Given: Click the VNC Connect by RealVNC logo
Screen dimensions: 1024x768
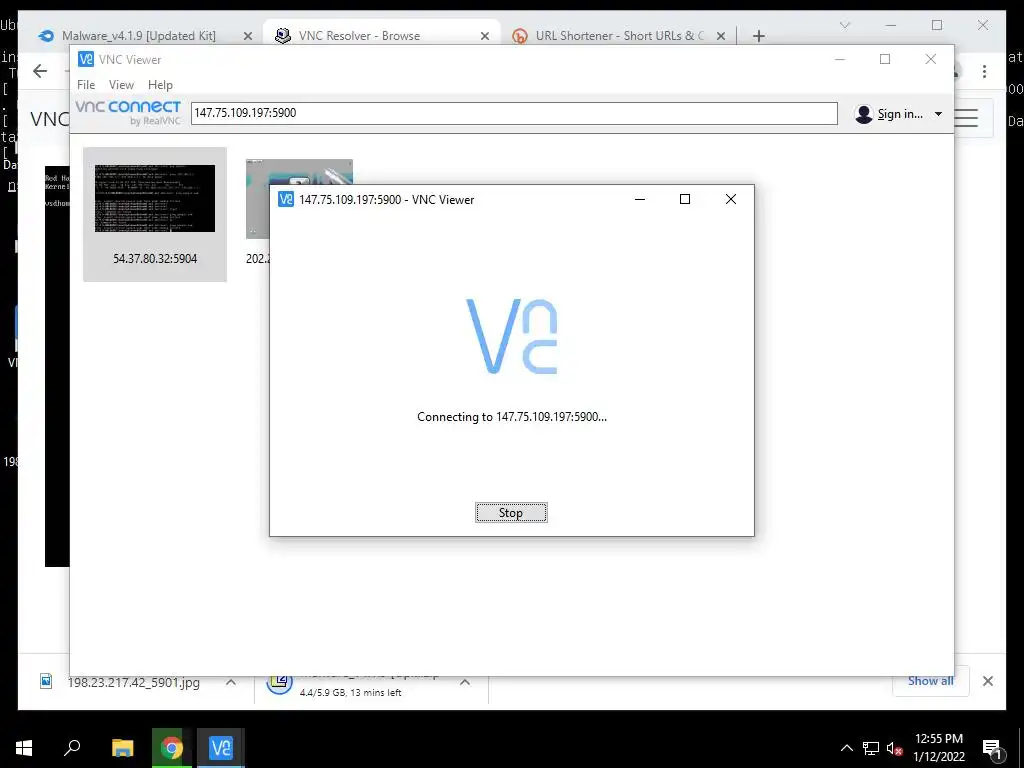Looking at the screenshot, I should [x=128, y=112].
